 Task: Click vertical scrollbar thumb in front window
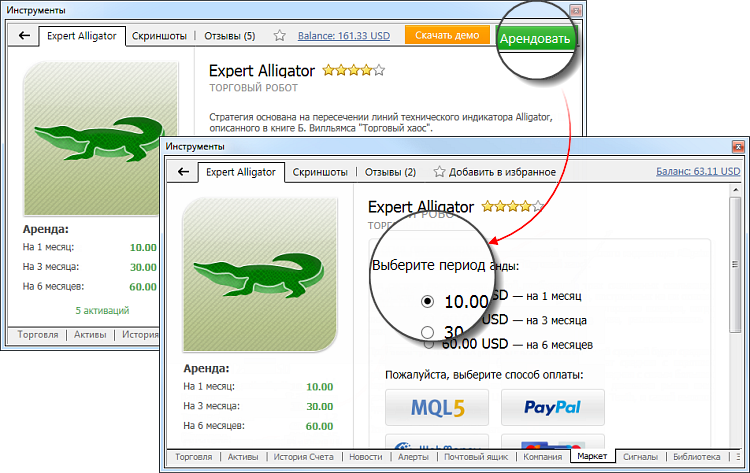(x=735, y=264)
